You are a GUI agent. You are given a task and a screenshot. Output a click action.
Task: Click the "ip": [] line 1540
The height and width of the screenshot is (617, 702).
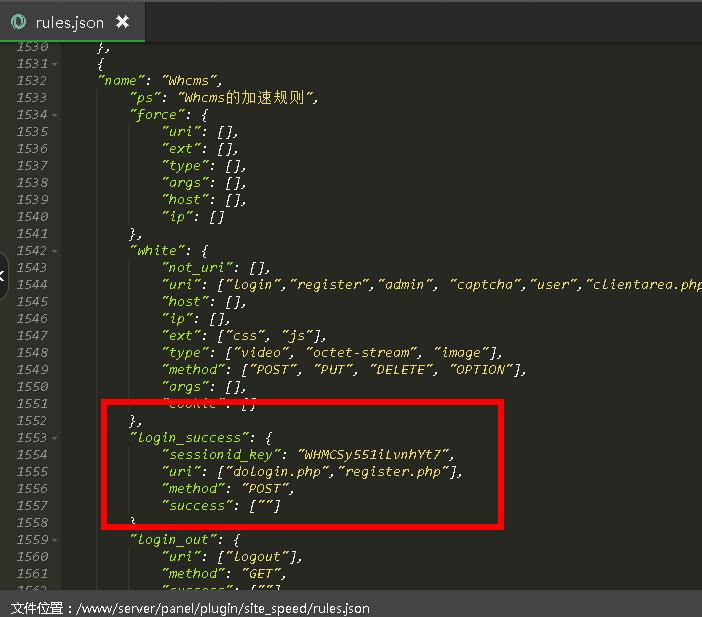pos(193,217)
